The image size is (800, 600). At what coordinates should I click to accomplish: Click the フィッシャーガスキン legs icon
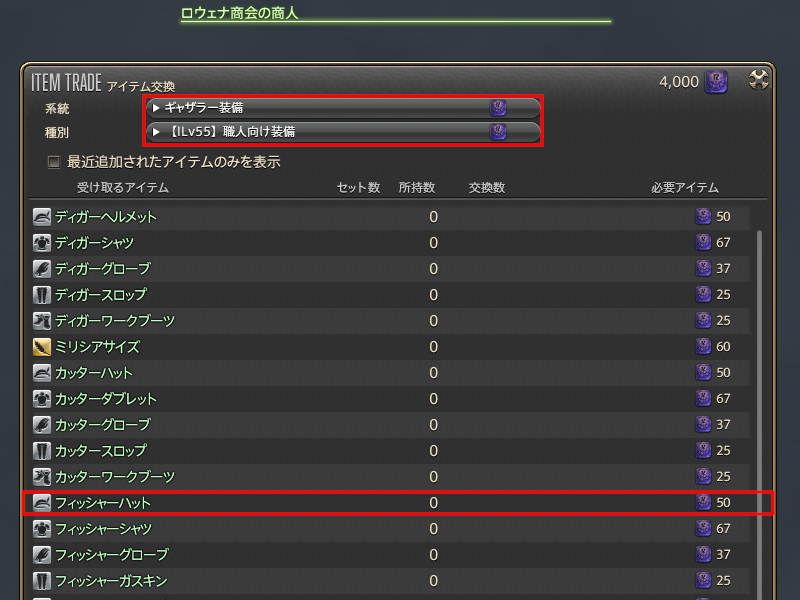(42, 581)
